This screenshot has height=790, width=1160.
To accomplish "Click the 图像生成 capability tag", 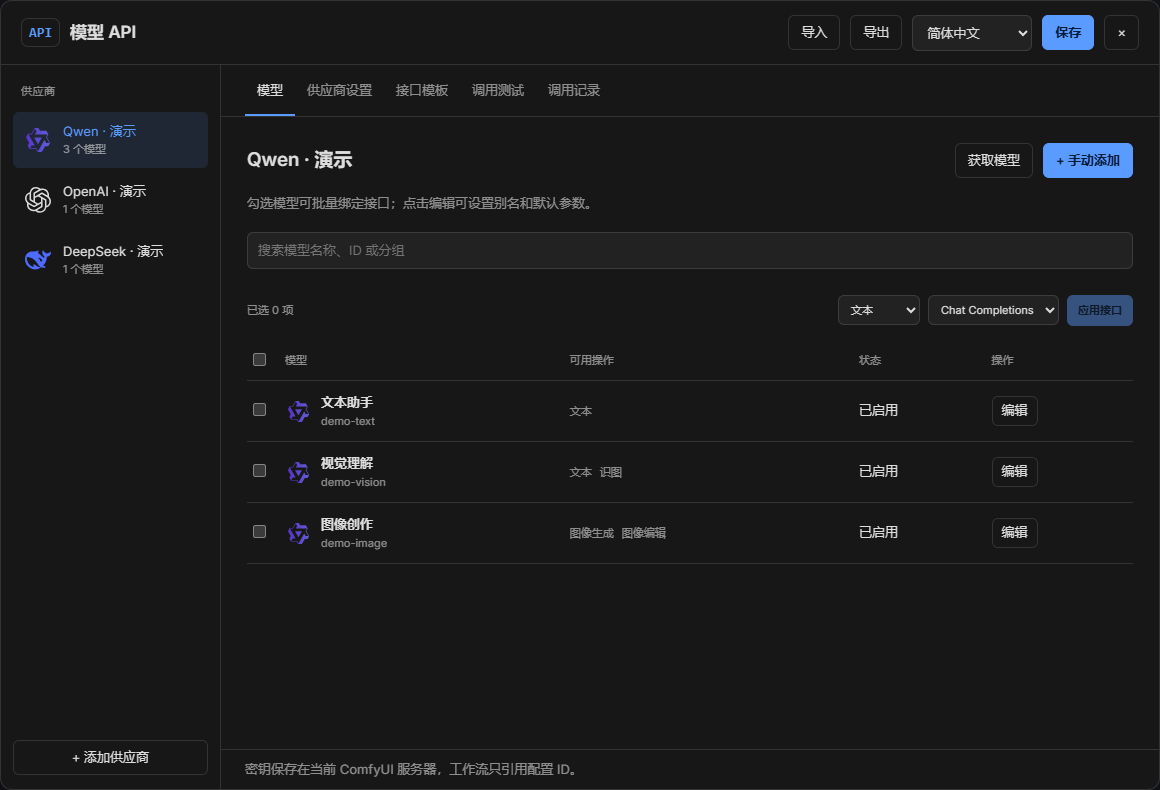I will (x=591, y=533).
